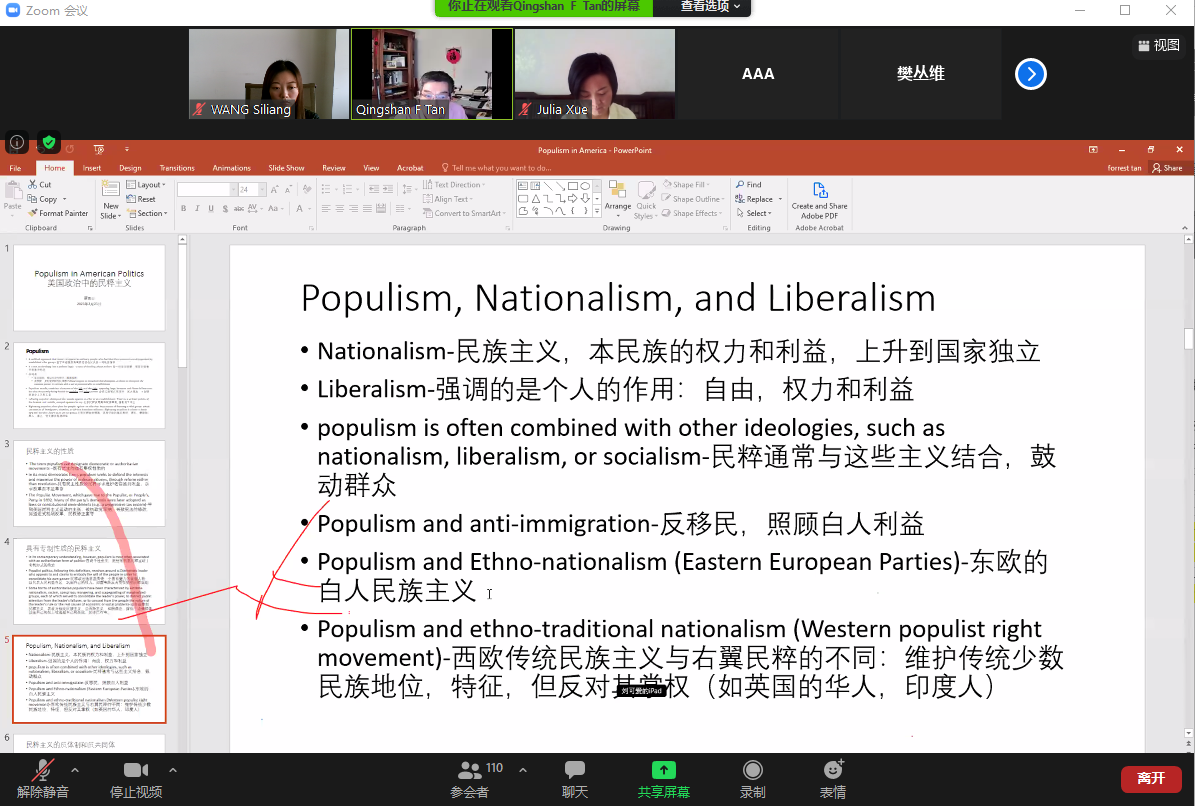Click the Share Screen green icon
Screen dimensions: 1195x806
663,770
